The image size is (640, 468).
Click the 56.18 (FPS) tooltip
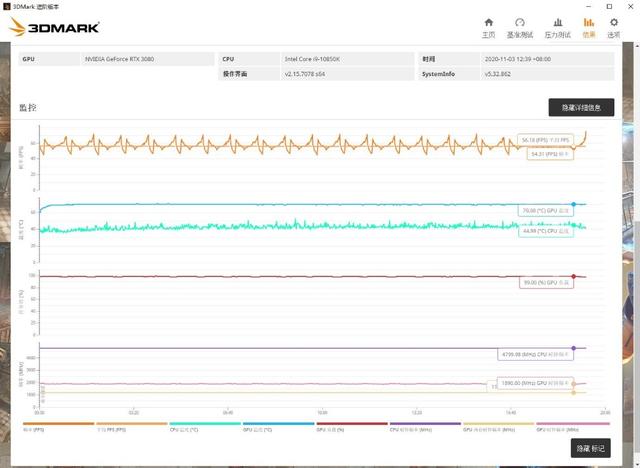click(x=545, y=140)
